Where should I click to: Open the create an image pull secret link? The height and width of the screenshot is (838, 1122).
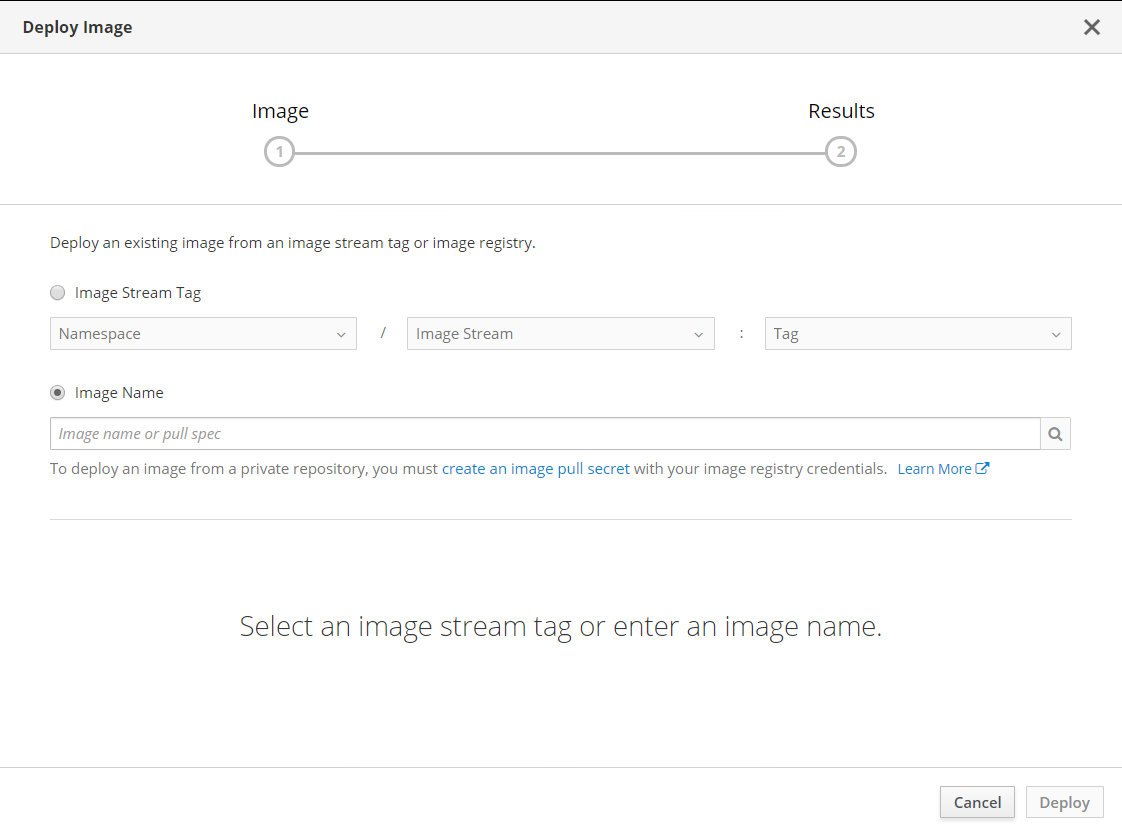click(536, 468)
